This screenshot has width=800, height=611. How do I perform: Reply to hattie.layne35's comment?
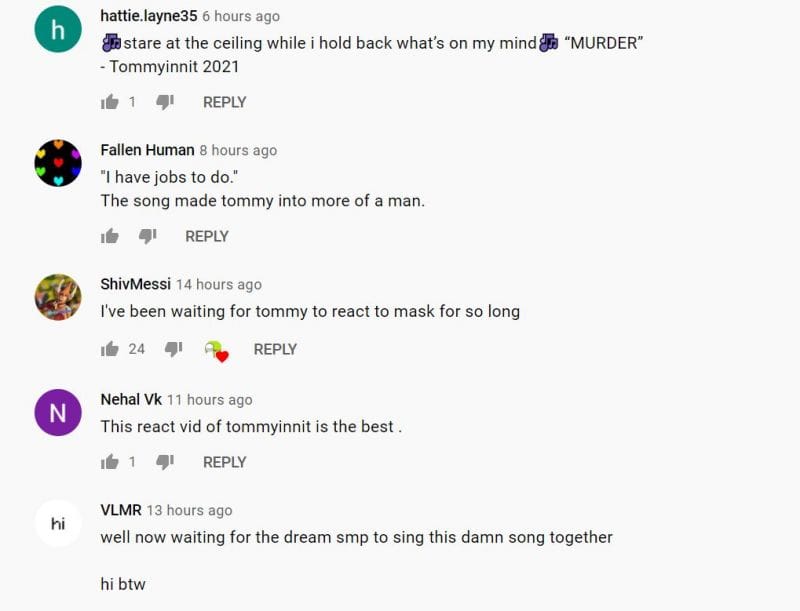pyautogui.click(x=224, y=101)
